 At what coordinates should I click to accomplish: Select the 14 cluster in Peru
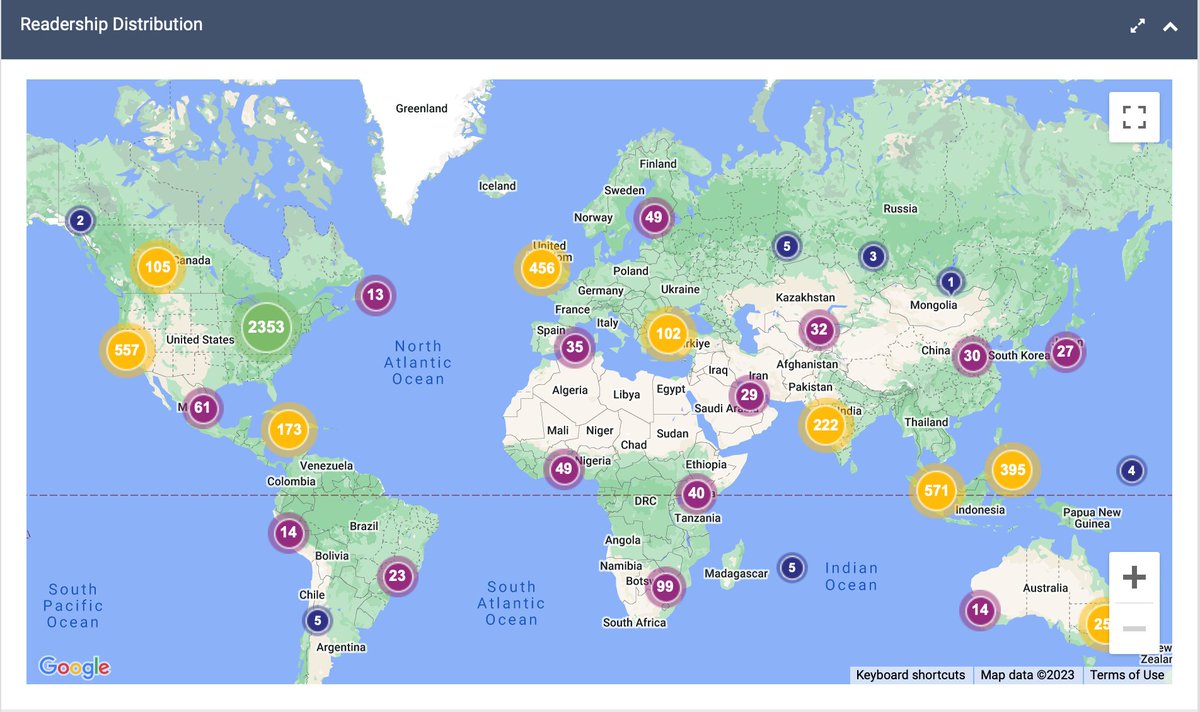(x=289, y=532)
